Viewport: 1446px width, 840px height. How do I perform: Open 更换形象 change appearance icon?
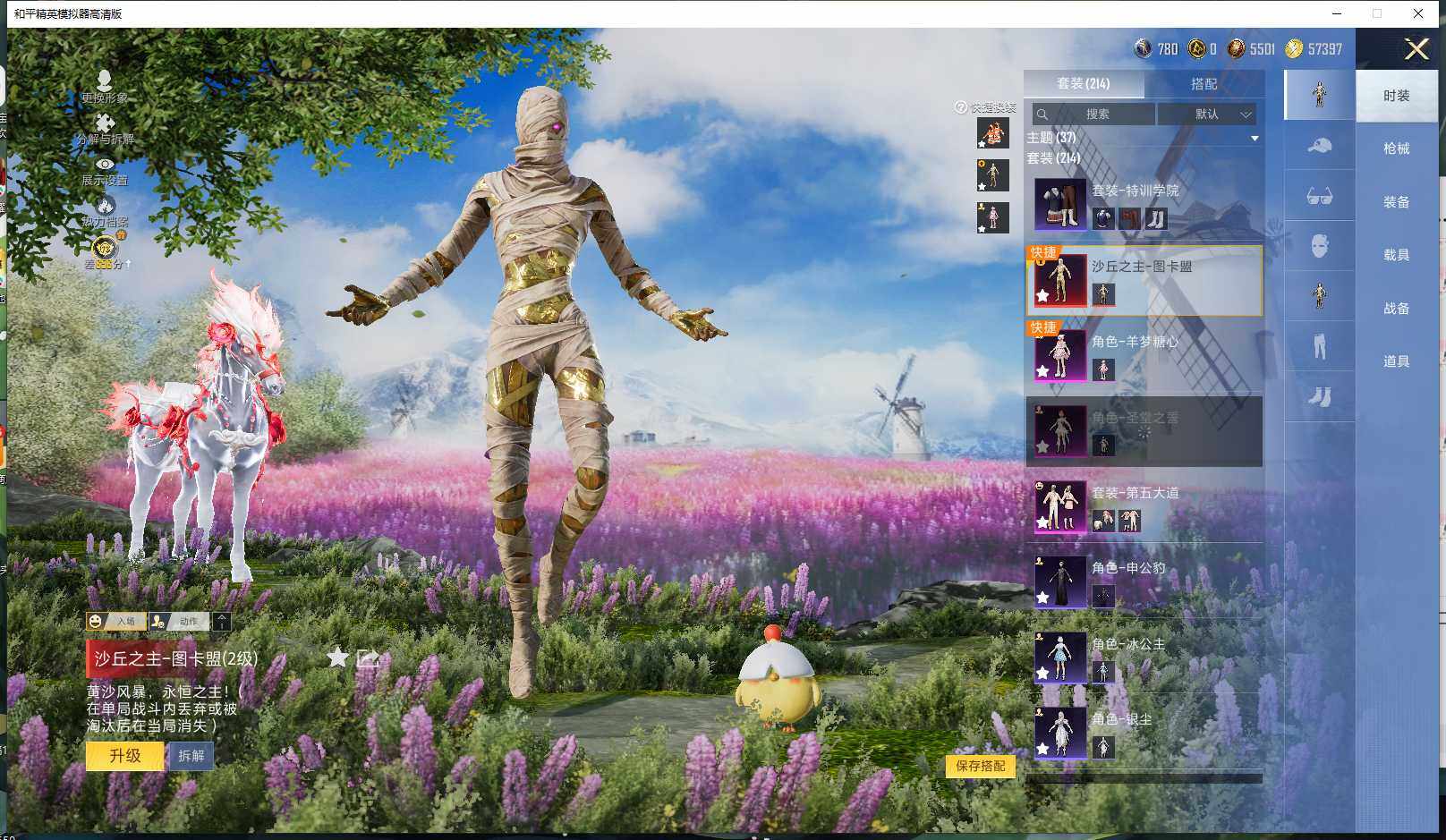click(105, 86)
